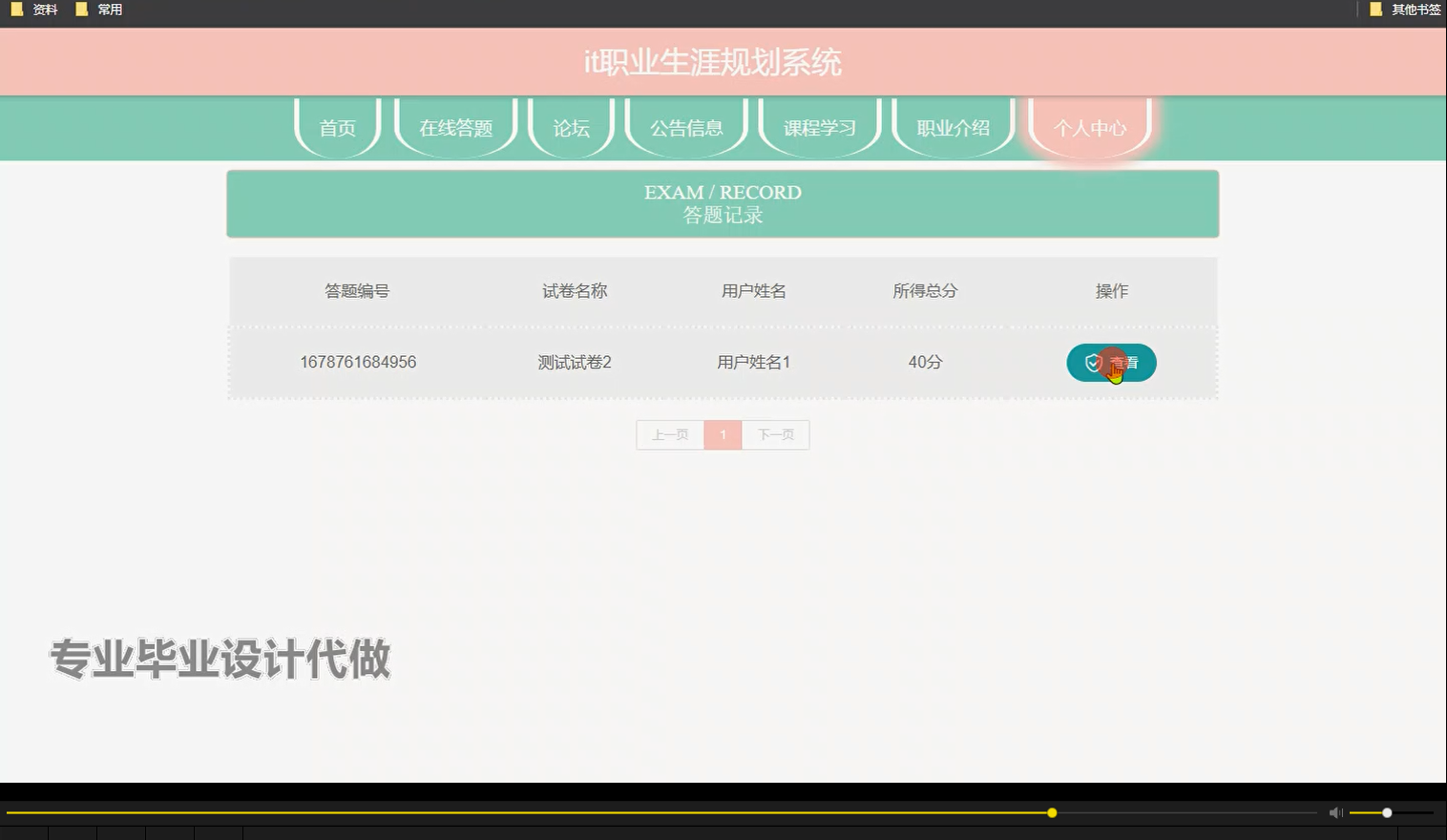This screenshot has height=840, width=1447.
Task: Open the 其他书签 folder icon
Action: click(x=1375, y=9)
